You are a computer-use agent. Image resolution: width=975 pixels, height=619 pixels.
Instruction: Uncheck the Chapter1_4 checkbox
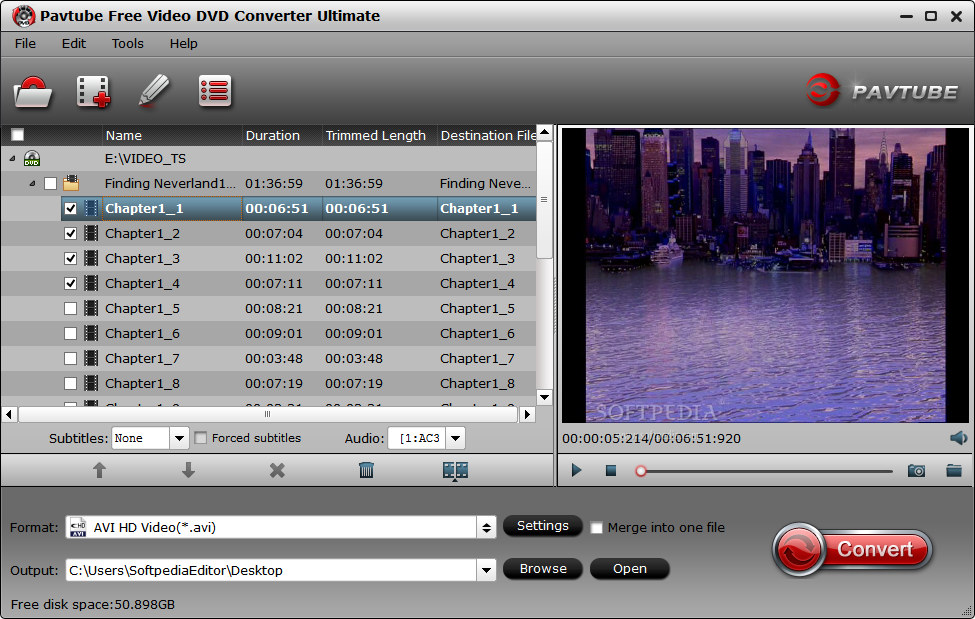[x=70, y=284]
